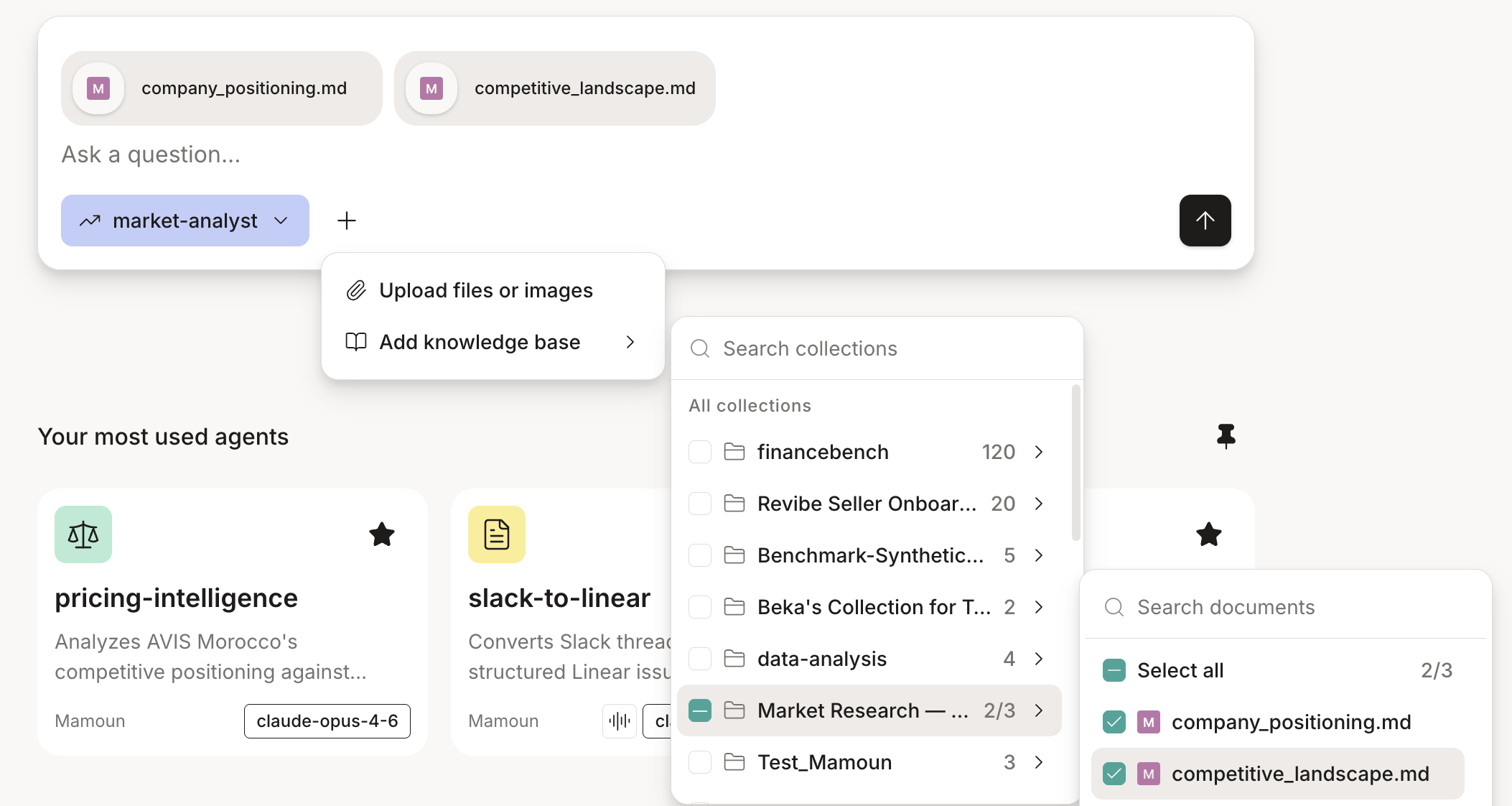Click the M icon beside company_positioning.md in documents
The height and width of the screenshot is (806, 1512).
[x=1149, y=722]
